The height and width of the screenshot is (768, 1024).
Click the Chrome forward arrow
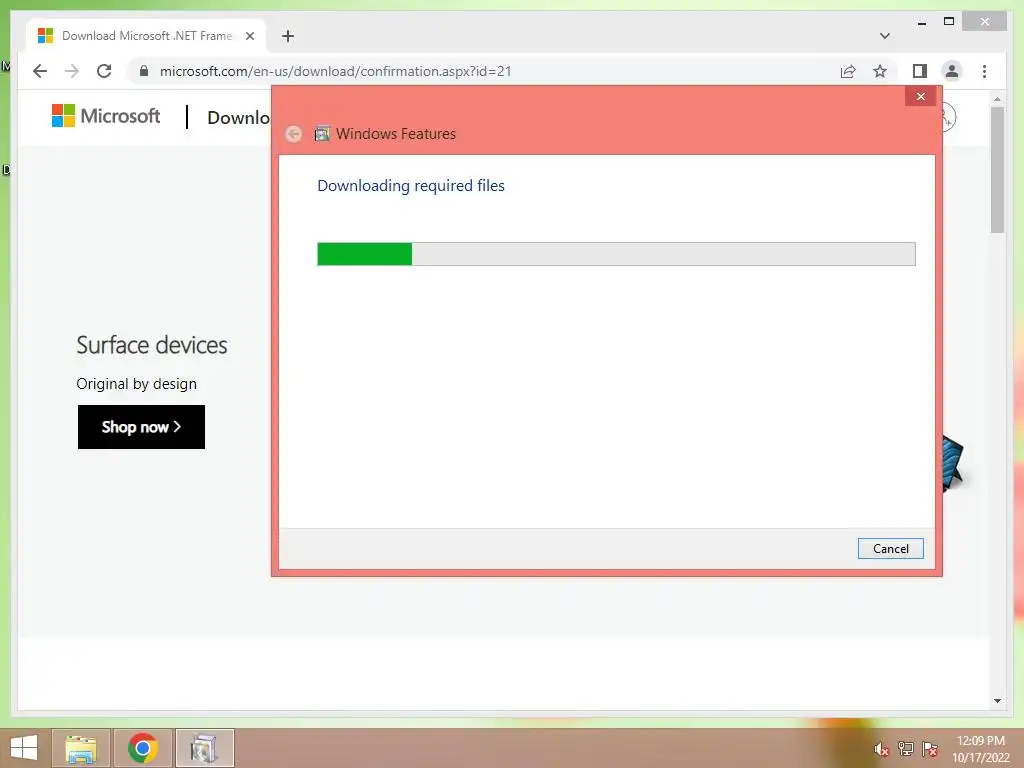coord(72,71)
